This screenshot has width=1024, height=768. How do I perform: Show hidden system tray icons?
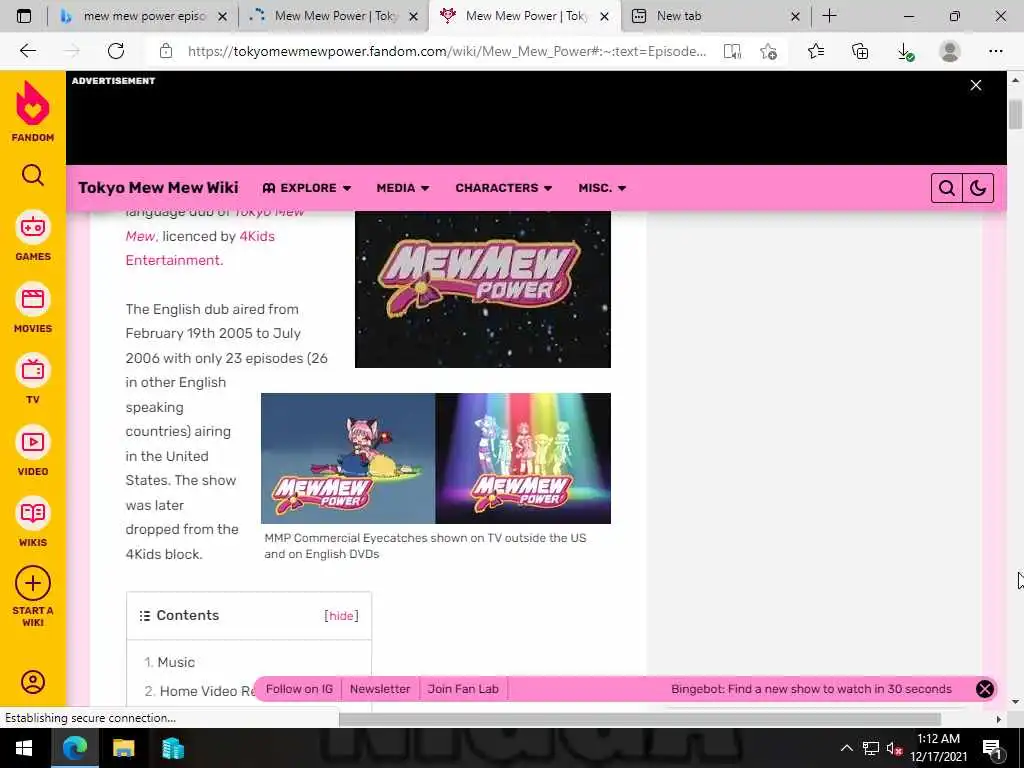[x=846, y=748]
